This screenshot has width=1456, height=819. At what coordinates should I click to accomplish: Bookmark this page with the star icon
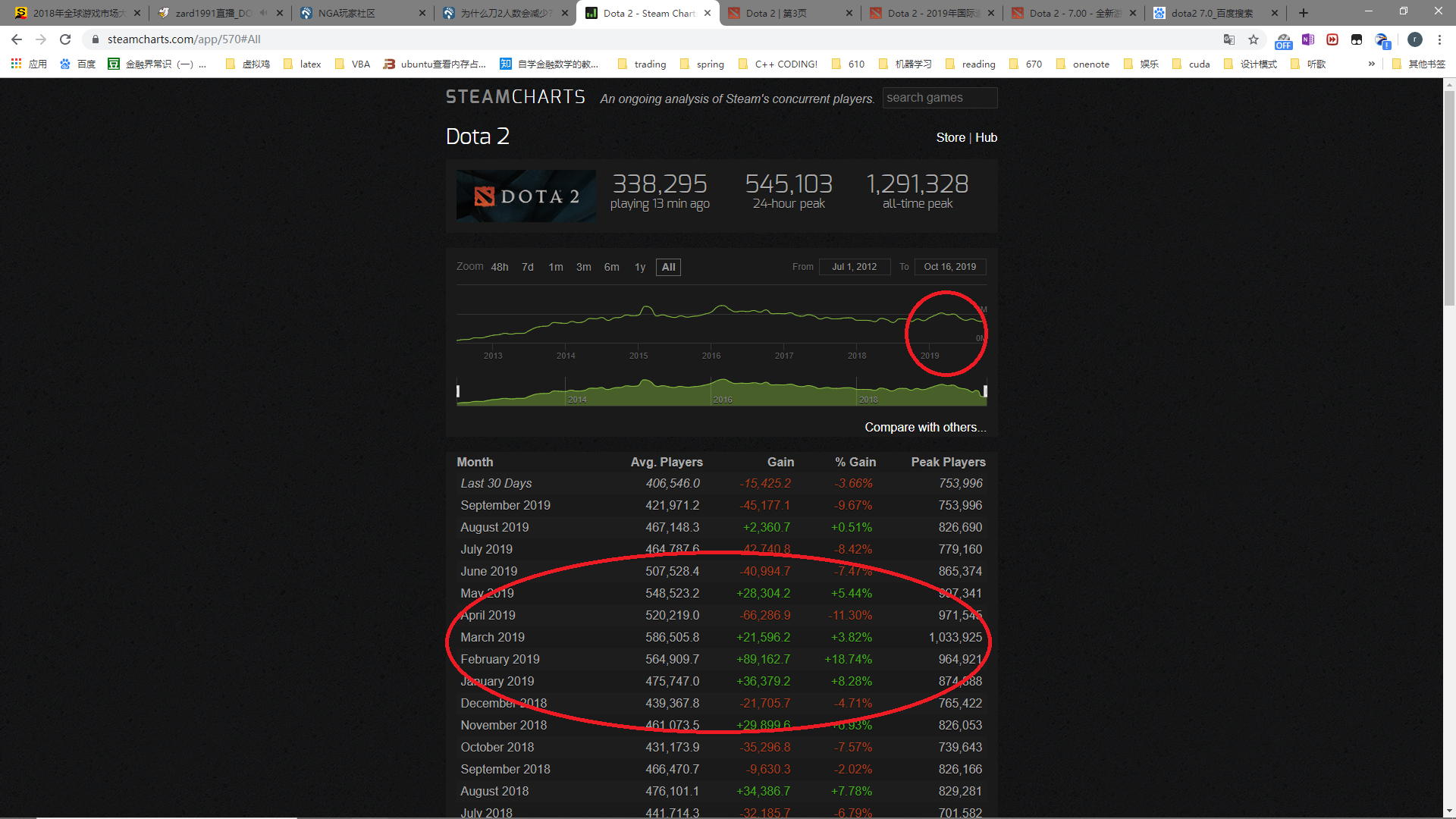point(1254,39)
